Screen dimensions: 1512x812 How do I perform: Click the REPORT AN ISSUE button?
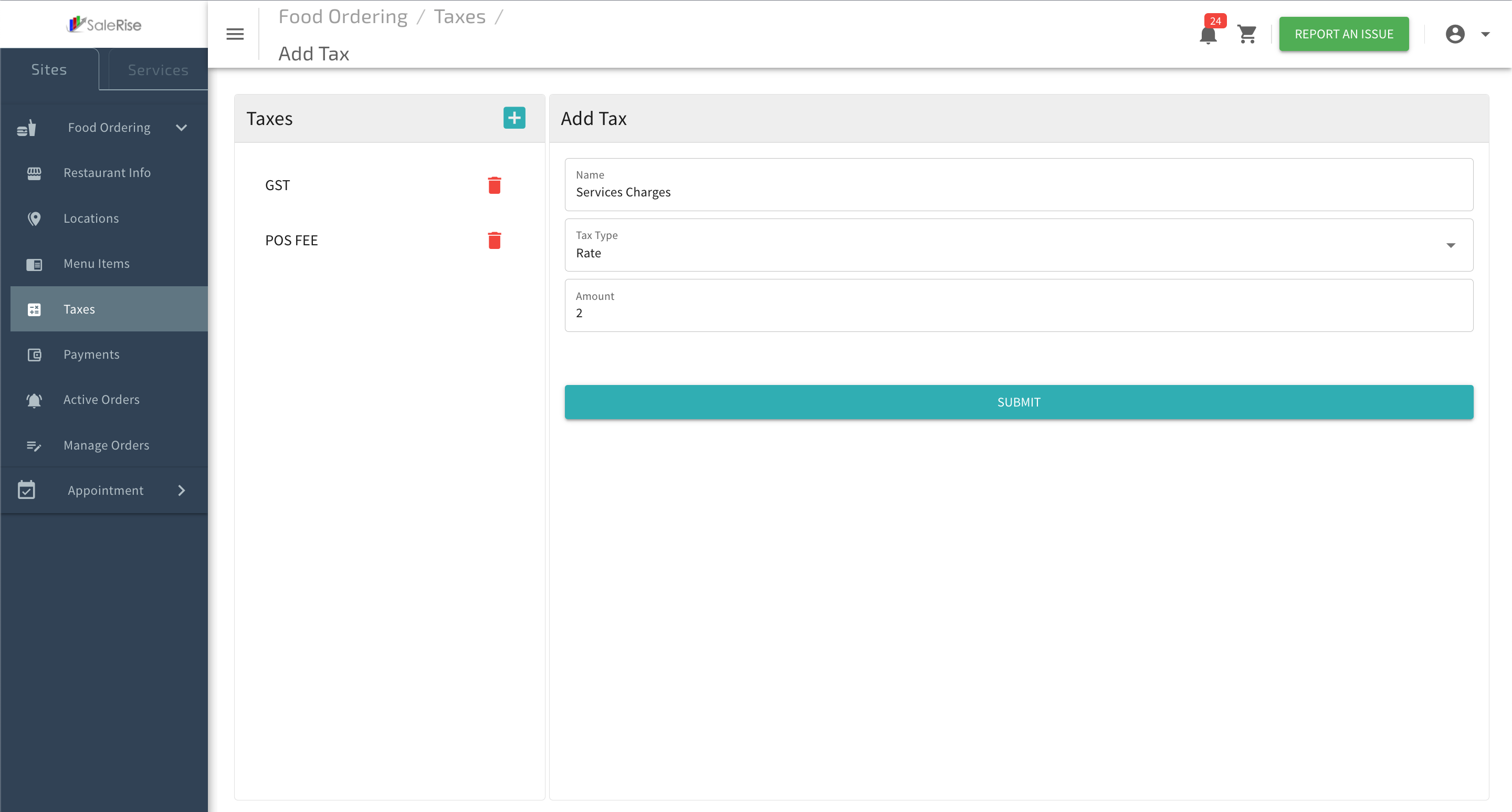(x=1343, y=34)
